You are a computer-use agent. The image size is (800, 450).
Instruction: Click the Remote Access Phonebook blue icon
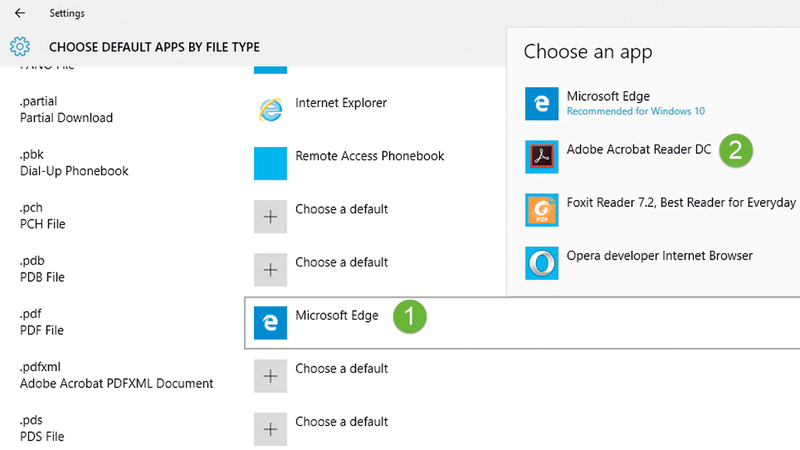270,163
